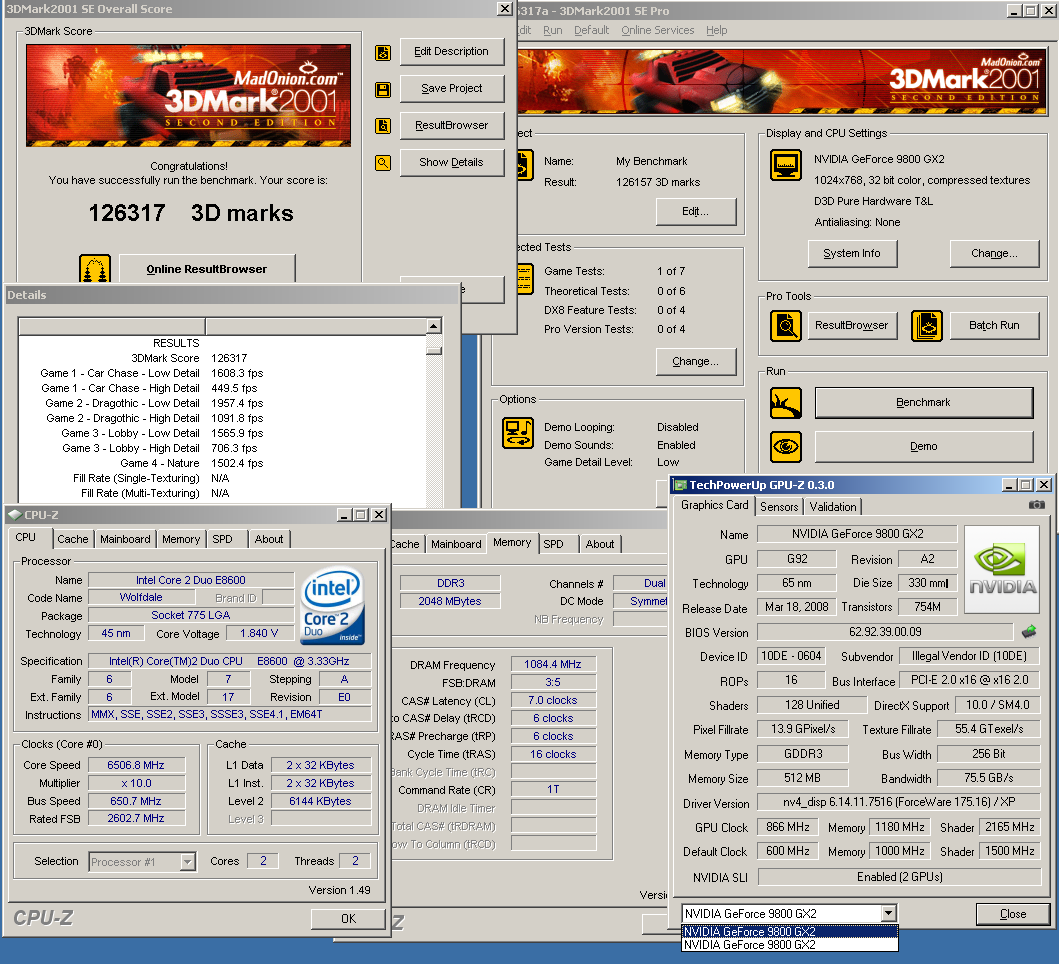Click the CPU-Z title bar icon
Image resolution: width=1059 pixels, height=964 pixels.
click(x=14, y=515)
